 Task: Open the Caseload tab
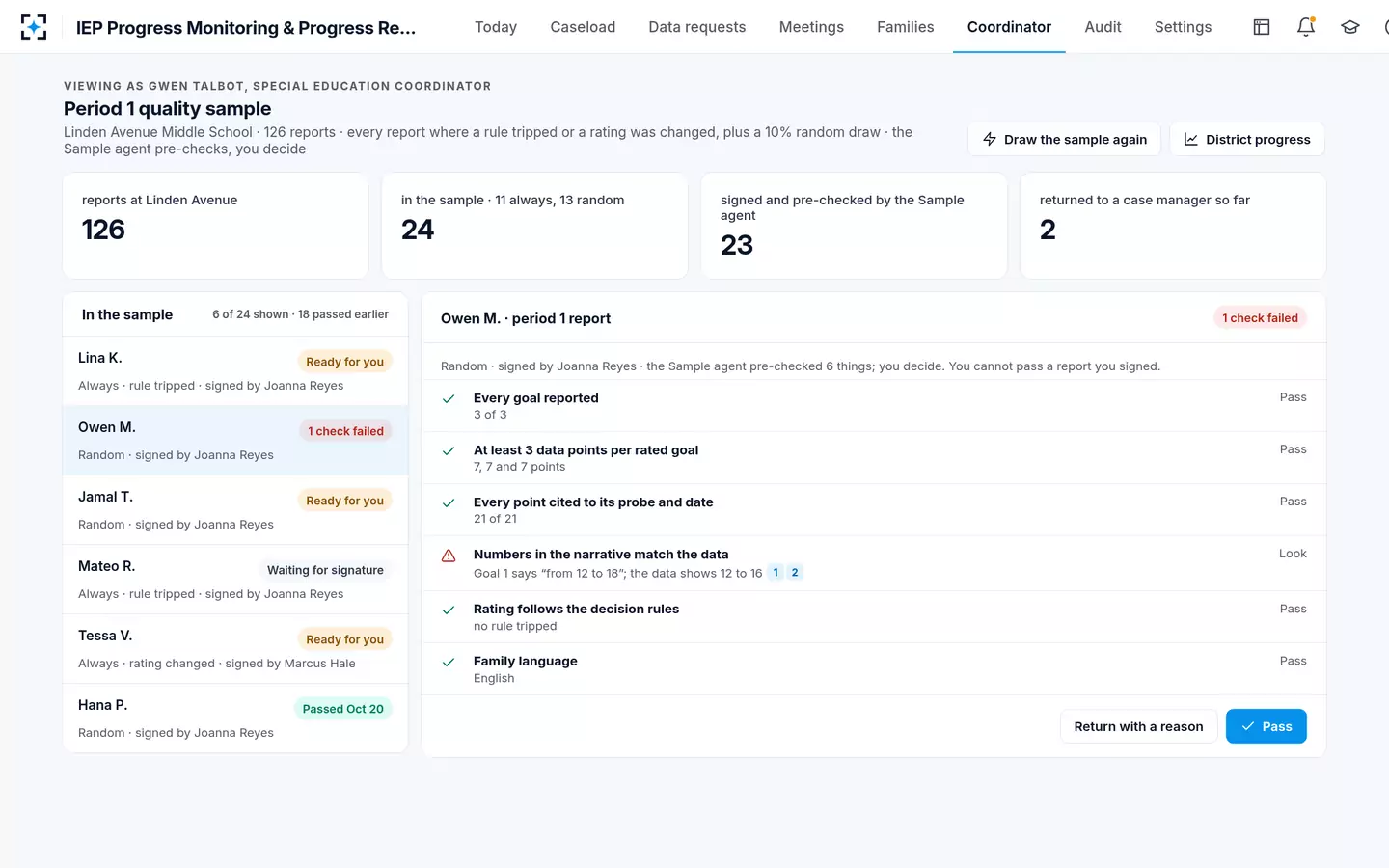tap(583, 27)
